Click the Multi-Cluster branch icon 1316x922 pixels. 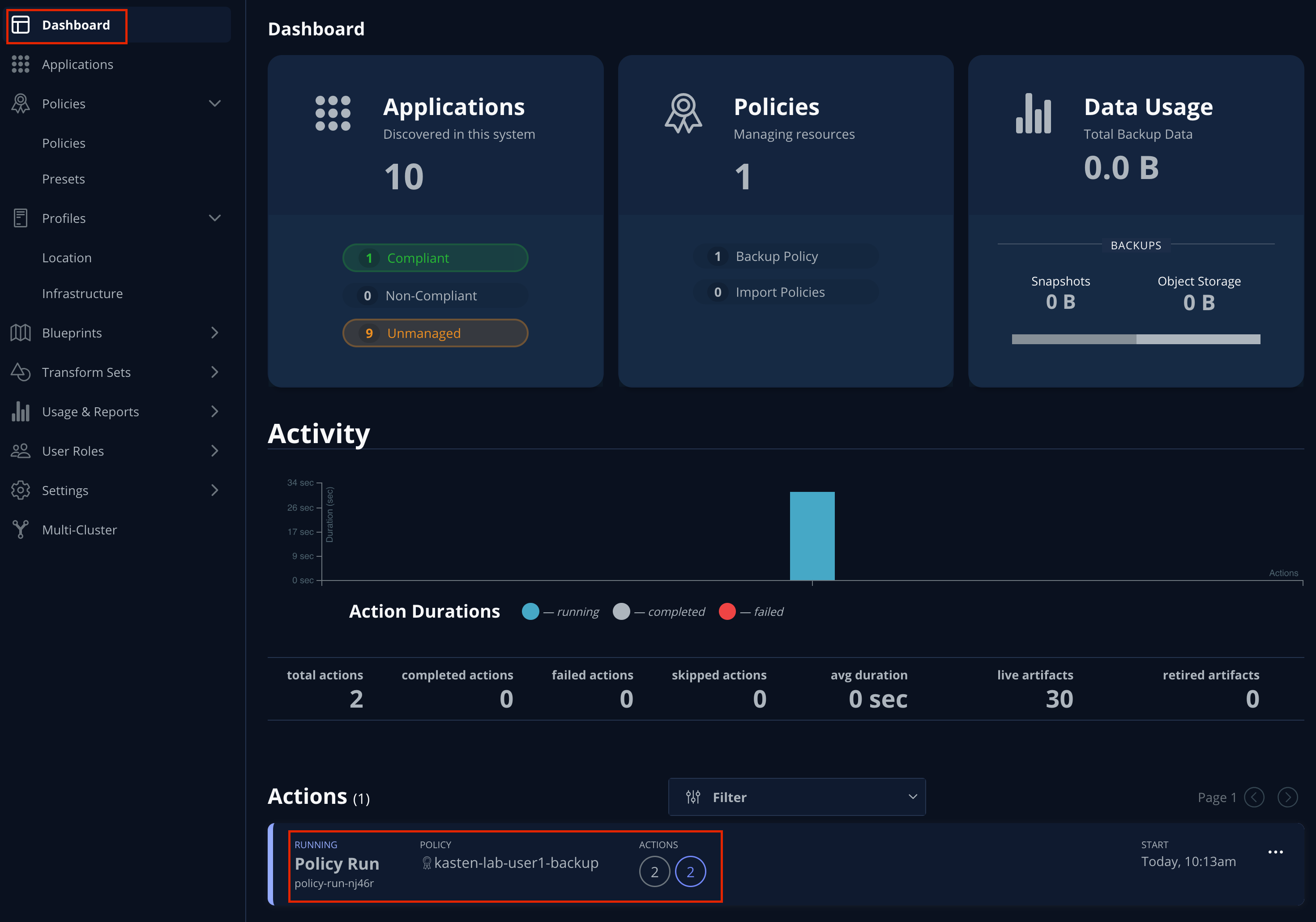[x=21, y=529]
